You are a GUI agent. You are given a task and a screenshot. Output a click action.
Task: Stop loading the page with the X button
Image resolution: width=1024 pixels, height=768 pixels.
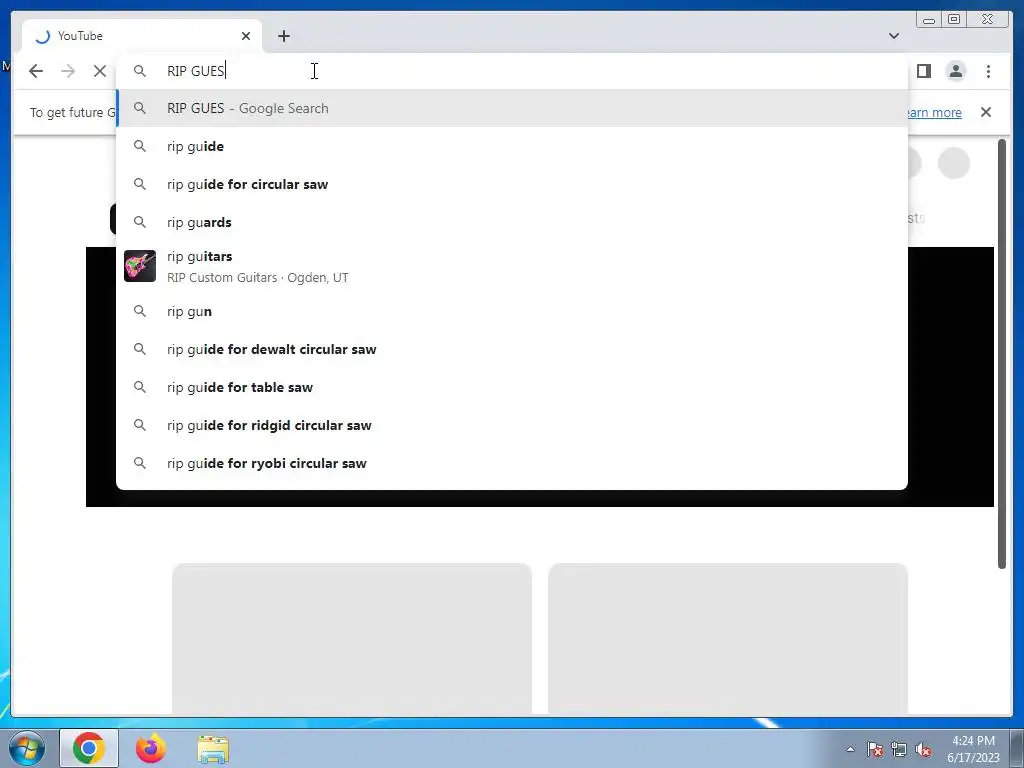click(x=99, y=71)
